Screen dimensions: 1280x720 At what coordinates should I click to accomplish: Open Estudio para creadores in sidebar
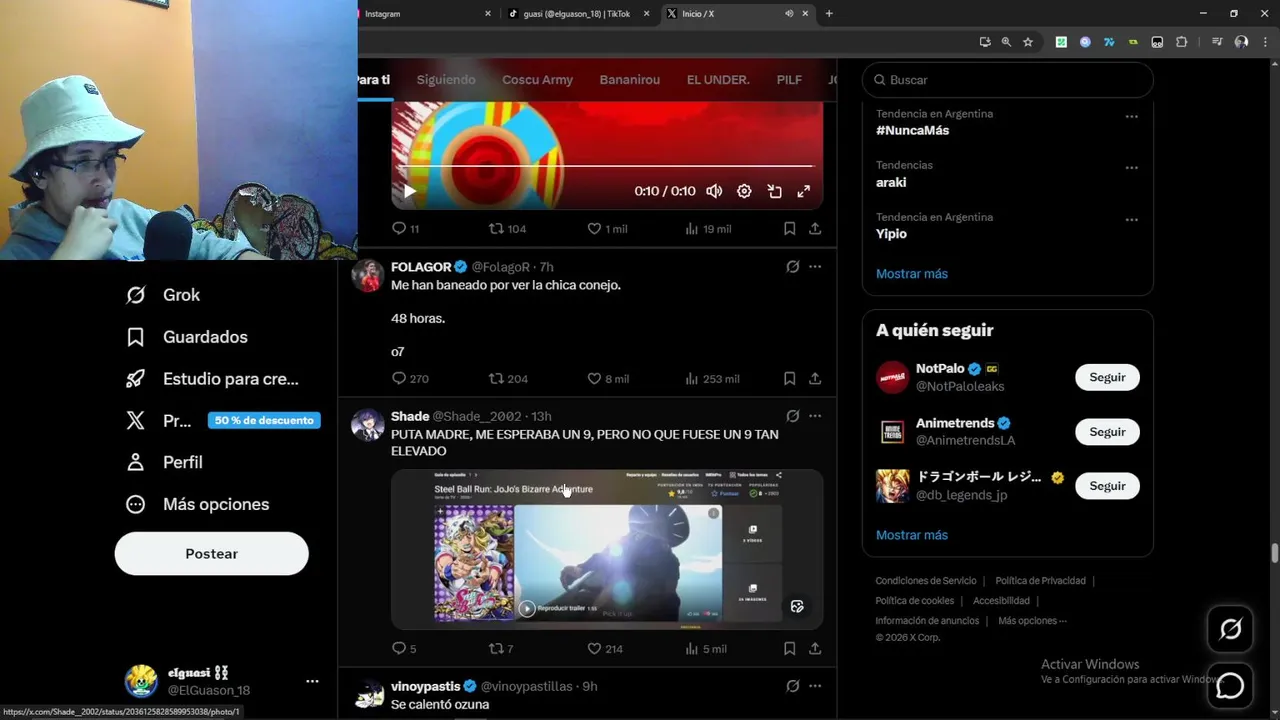point(212,379)
